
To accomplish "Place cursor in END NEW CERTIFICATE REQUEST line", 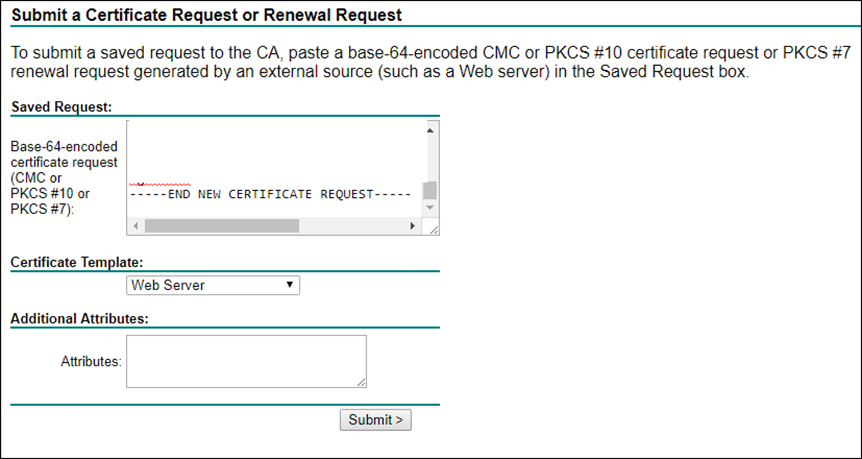I will (270, 195).
